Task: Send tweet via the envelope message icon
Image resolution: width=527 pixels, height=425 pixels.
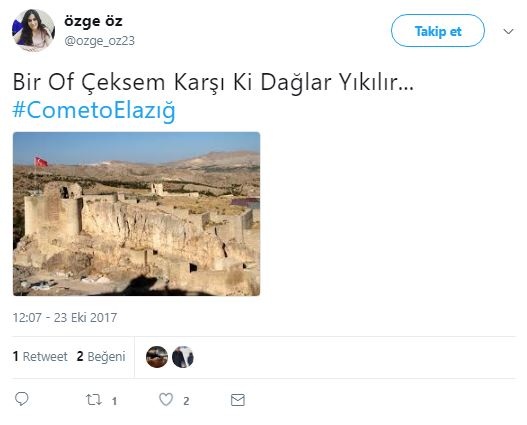Action: 238,400
